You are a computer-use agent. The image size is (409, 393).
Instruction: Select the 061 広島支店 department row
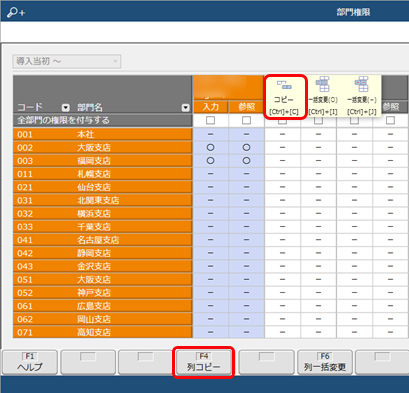[103, 306]
